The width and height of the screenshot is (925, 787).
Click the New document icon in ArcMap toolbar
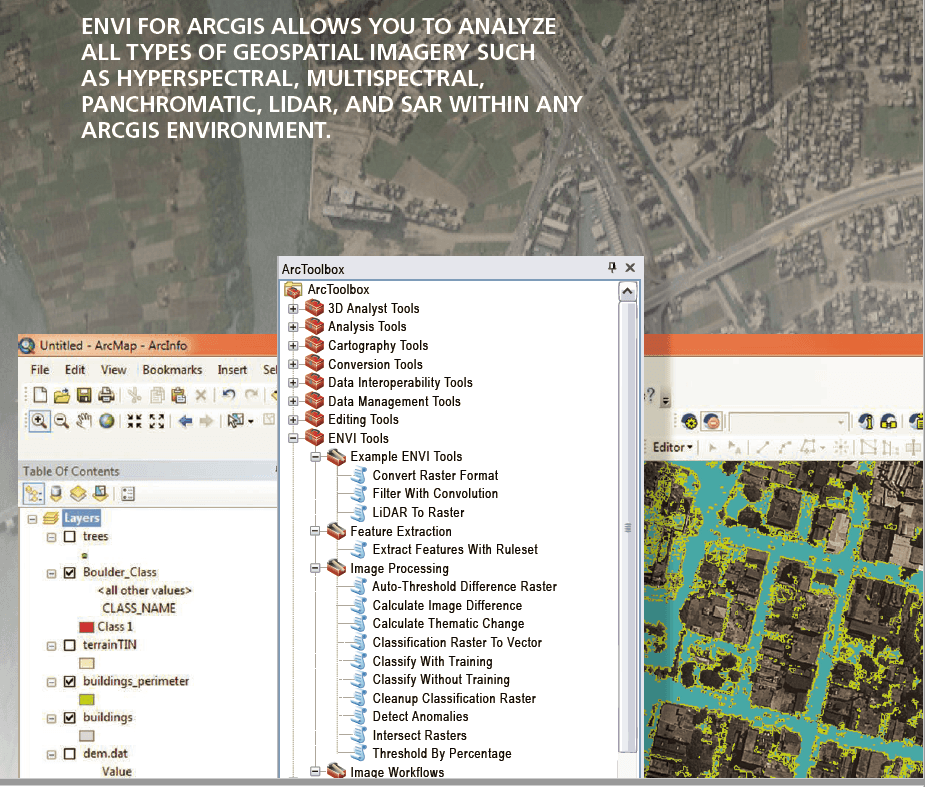click(40, 395)
